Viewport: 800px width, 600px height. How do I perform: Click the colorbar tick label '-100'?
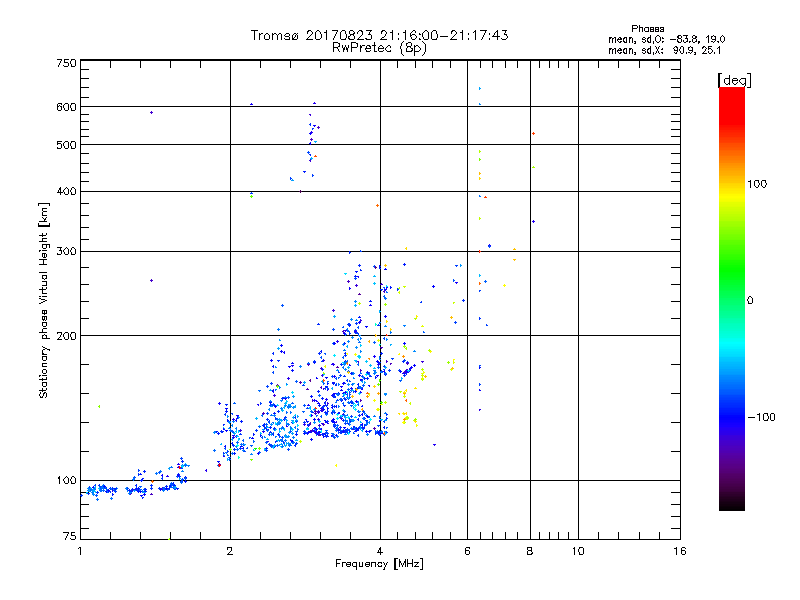762,417
